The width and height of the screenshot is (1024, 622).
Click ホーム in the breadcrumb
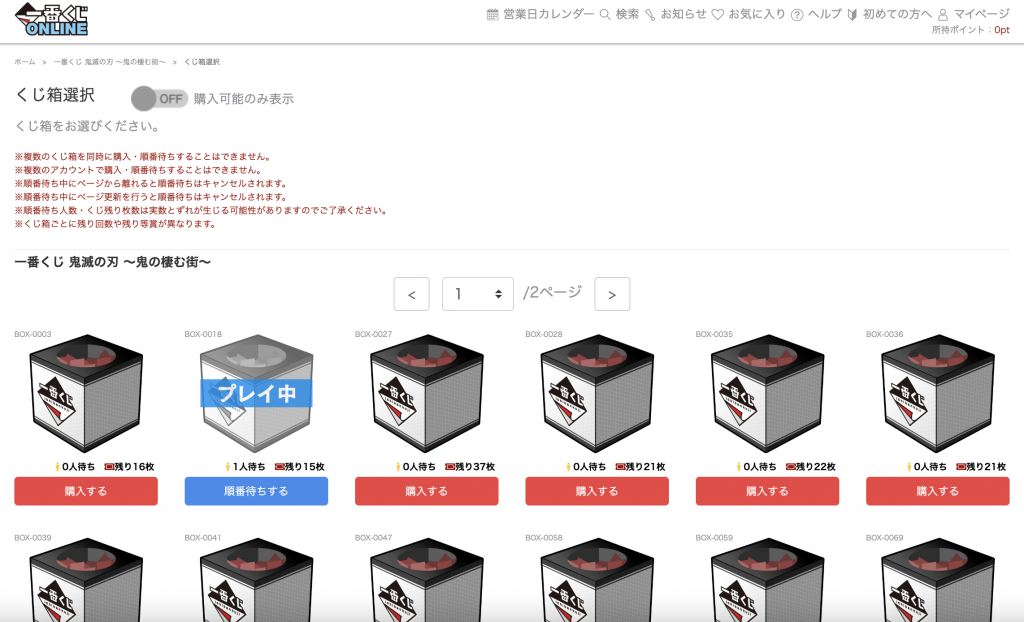tap(25, 62)
